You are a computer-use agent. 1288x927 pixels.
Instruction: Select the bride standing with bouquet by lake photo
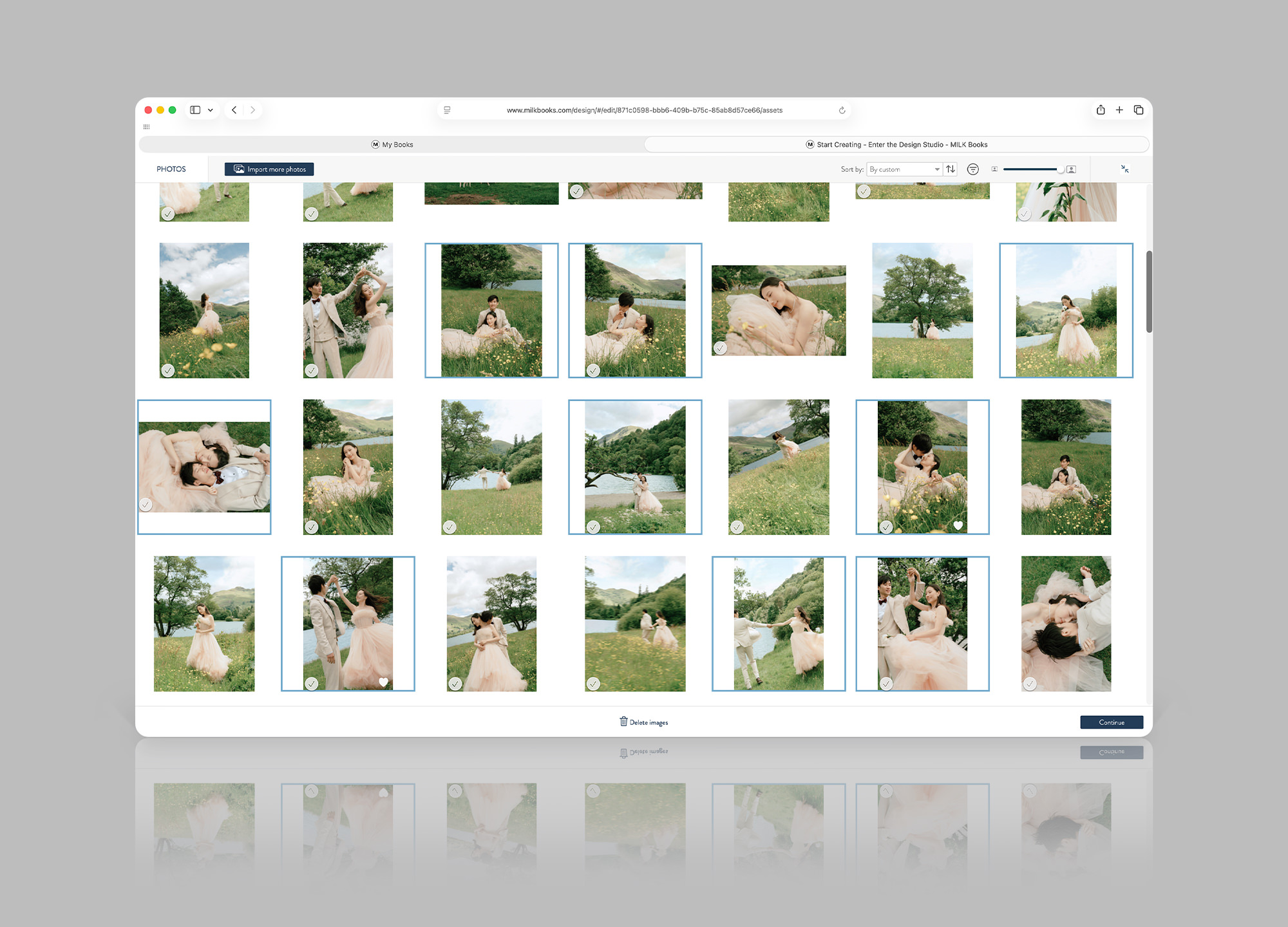[x=204, y=624]
